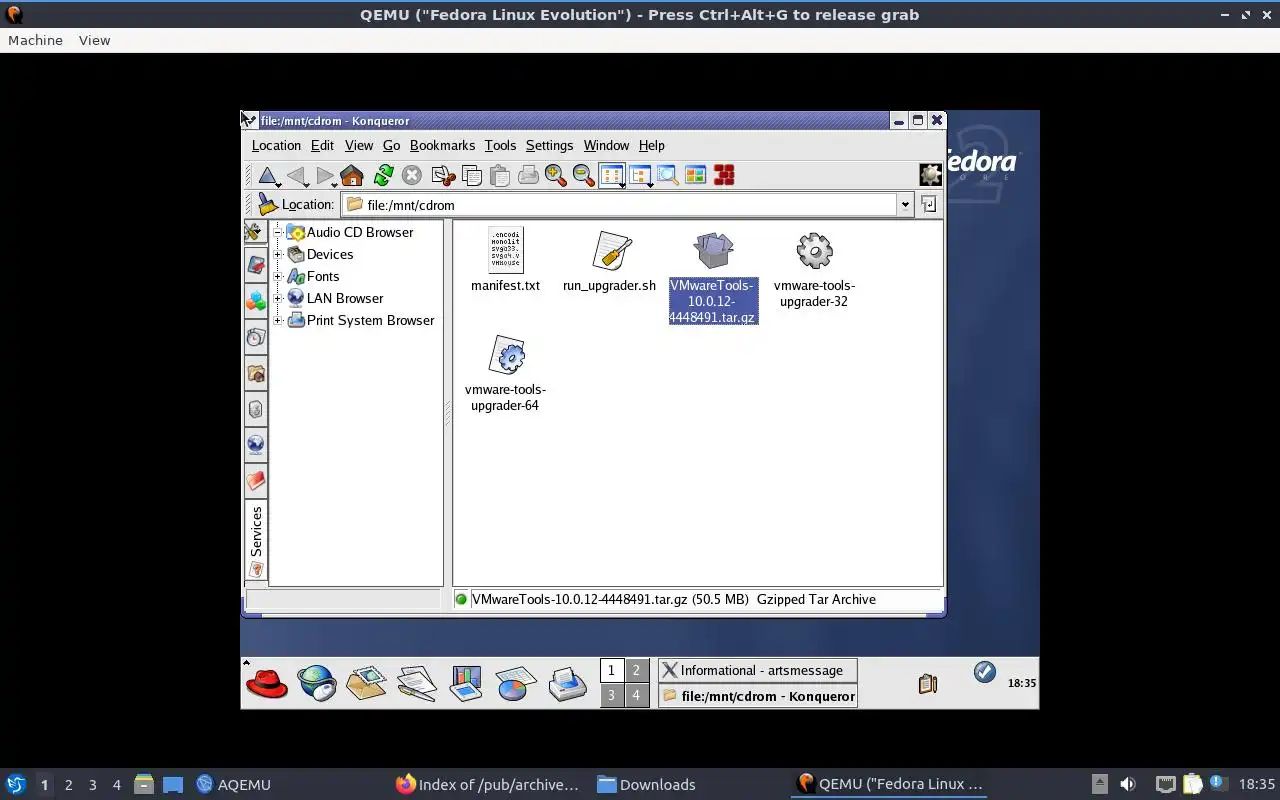The width and height of the screenshot is (1280, 800).
Task: Cut the selected file with scissors icon
Action: point(443,176)
